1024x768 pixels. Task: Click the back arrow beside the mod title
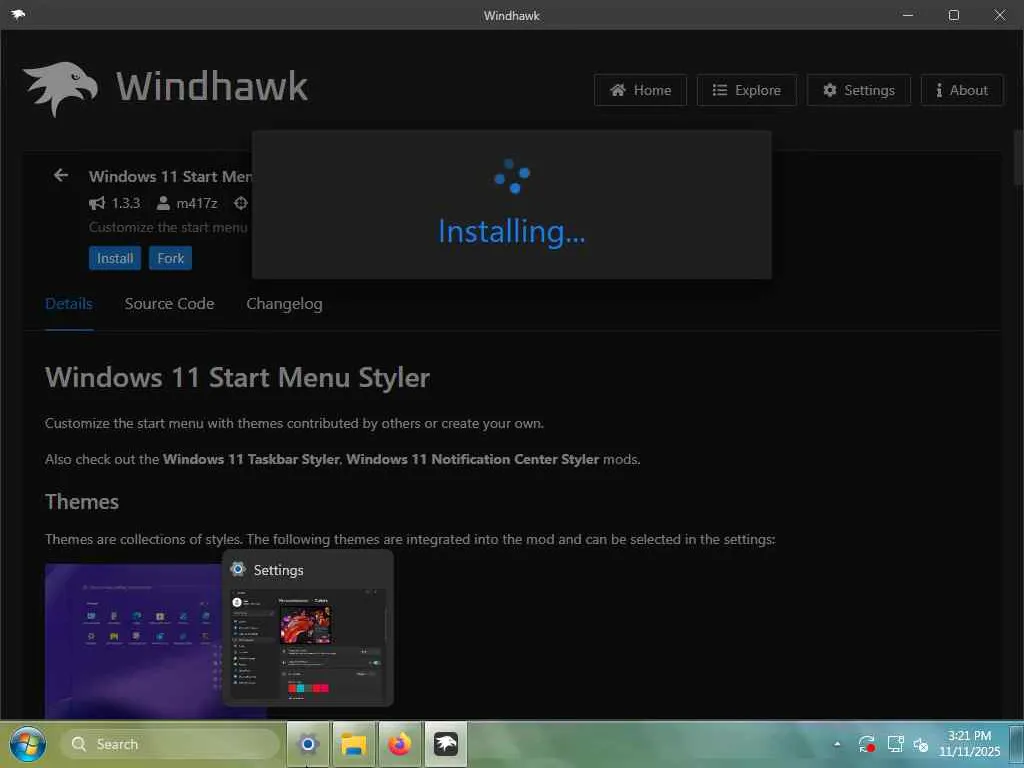click(61, 175)
